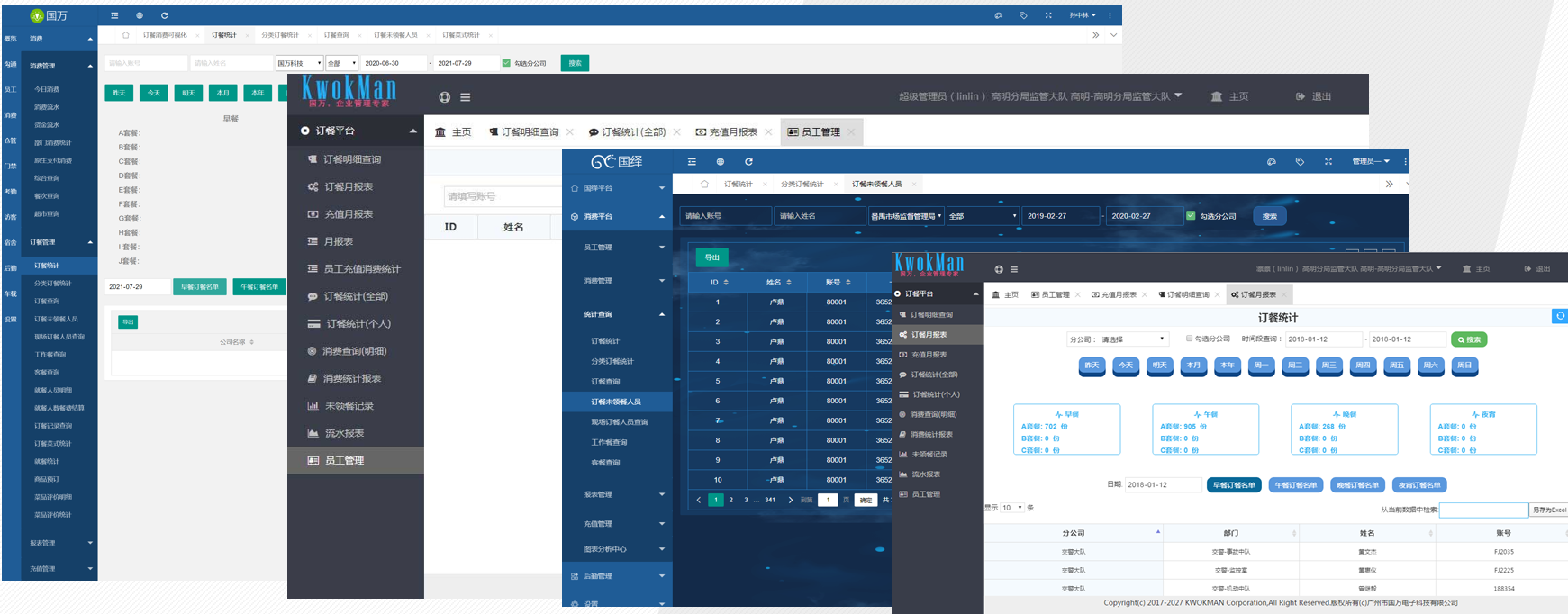The image size is (1568, 614).
Task: Click the refresh icon in 国万 header
Action: click(164, 15)
